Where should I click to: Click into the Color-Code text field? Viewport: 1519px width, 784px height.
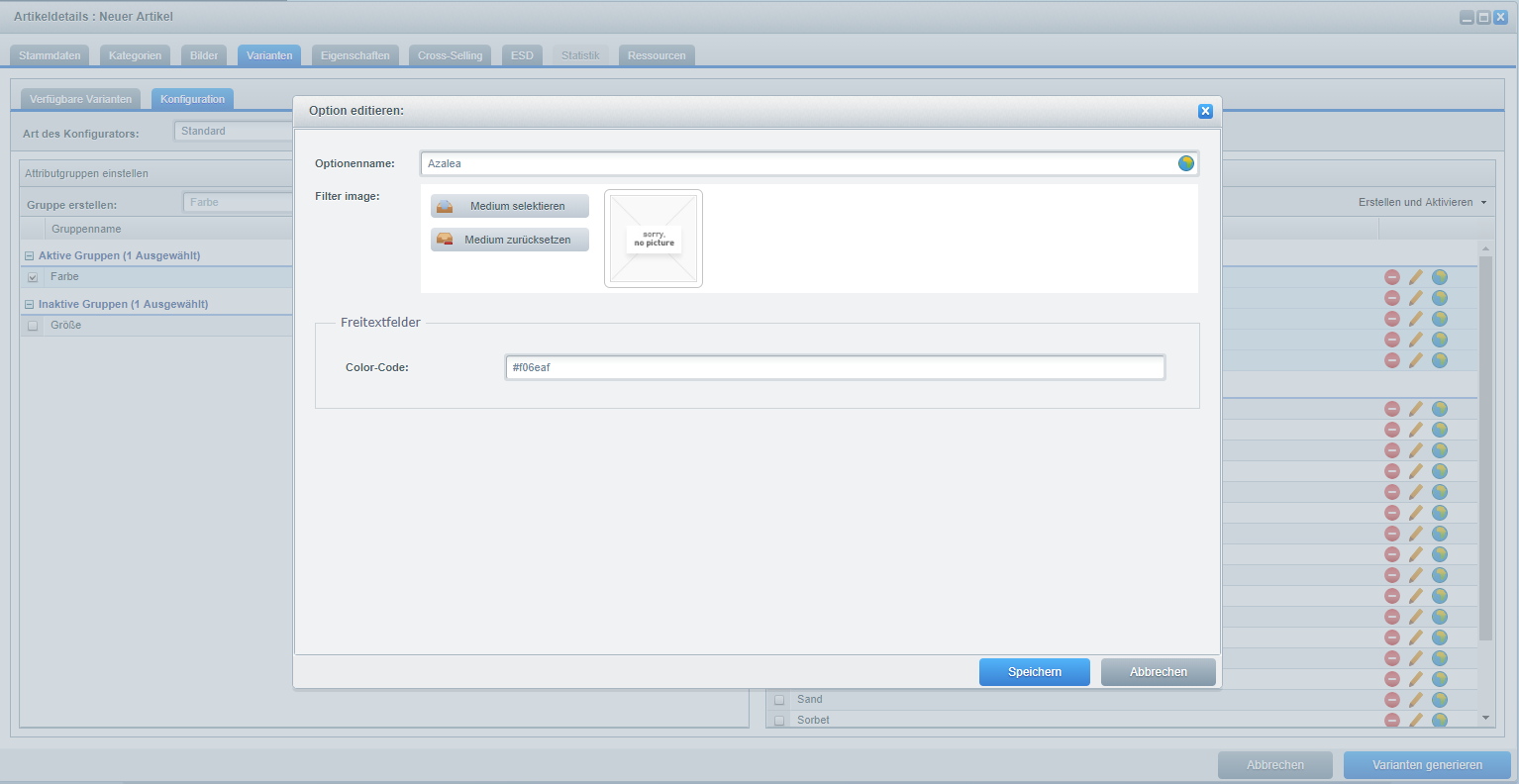(835, 367)
